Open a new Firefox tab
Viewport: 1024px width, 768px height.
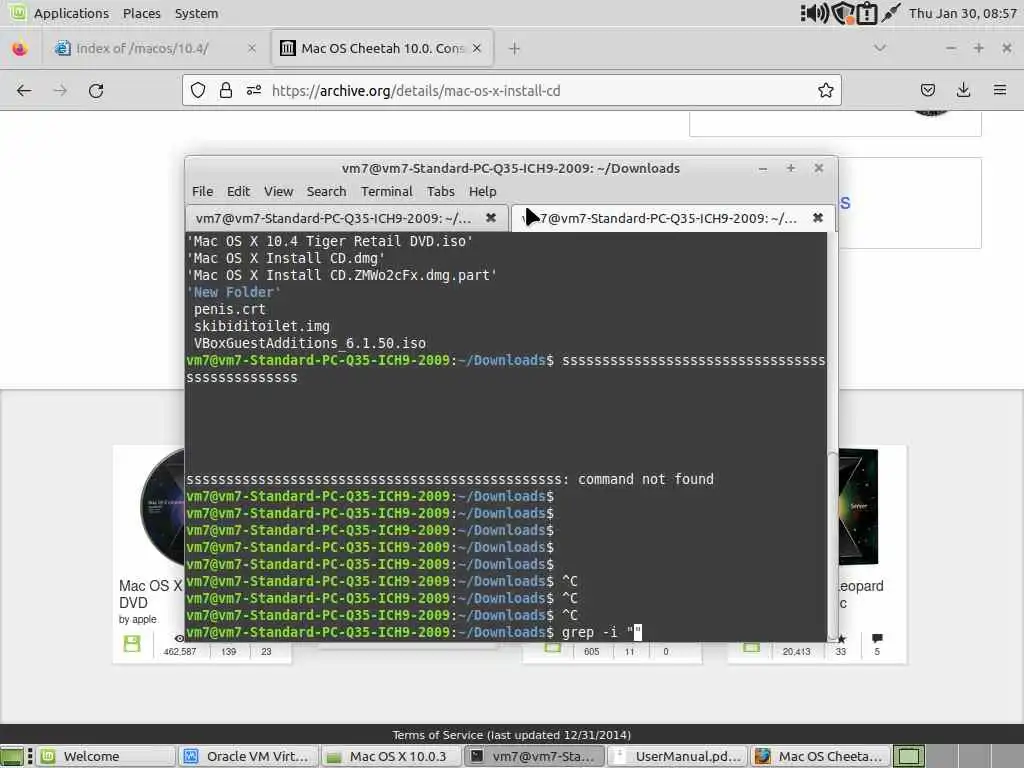pyautogui.click(x=514, y=48)
